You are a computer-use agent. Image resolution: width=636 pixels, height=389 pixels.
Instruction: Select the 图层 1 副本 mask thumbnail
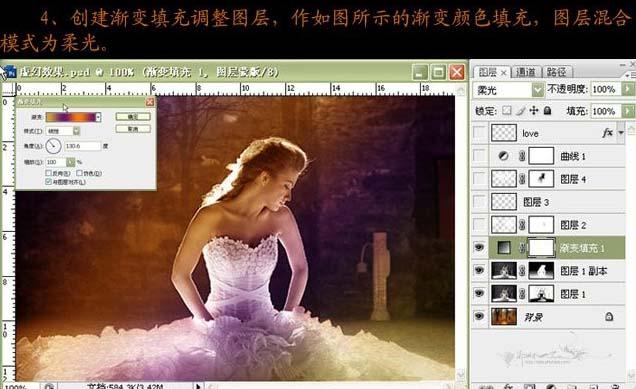[x=541, y=271]
